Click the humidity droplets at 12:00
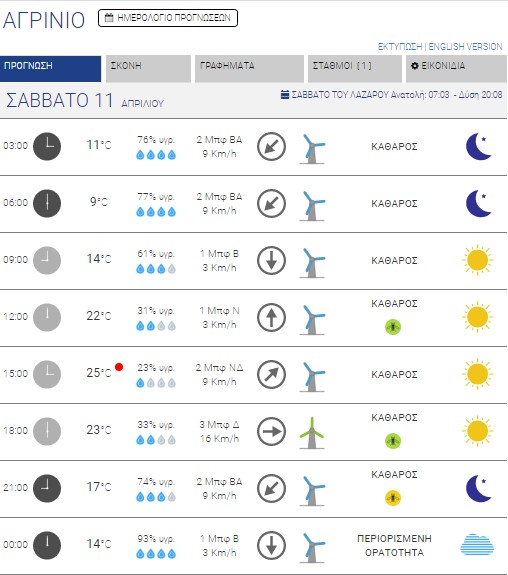This screenshot has width=508, height=575. pos(156,326)
